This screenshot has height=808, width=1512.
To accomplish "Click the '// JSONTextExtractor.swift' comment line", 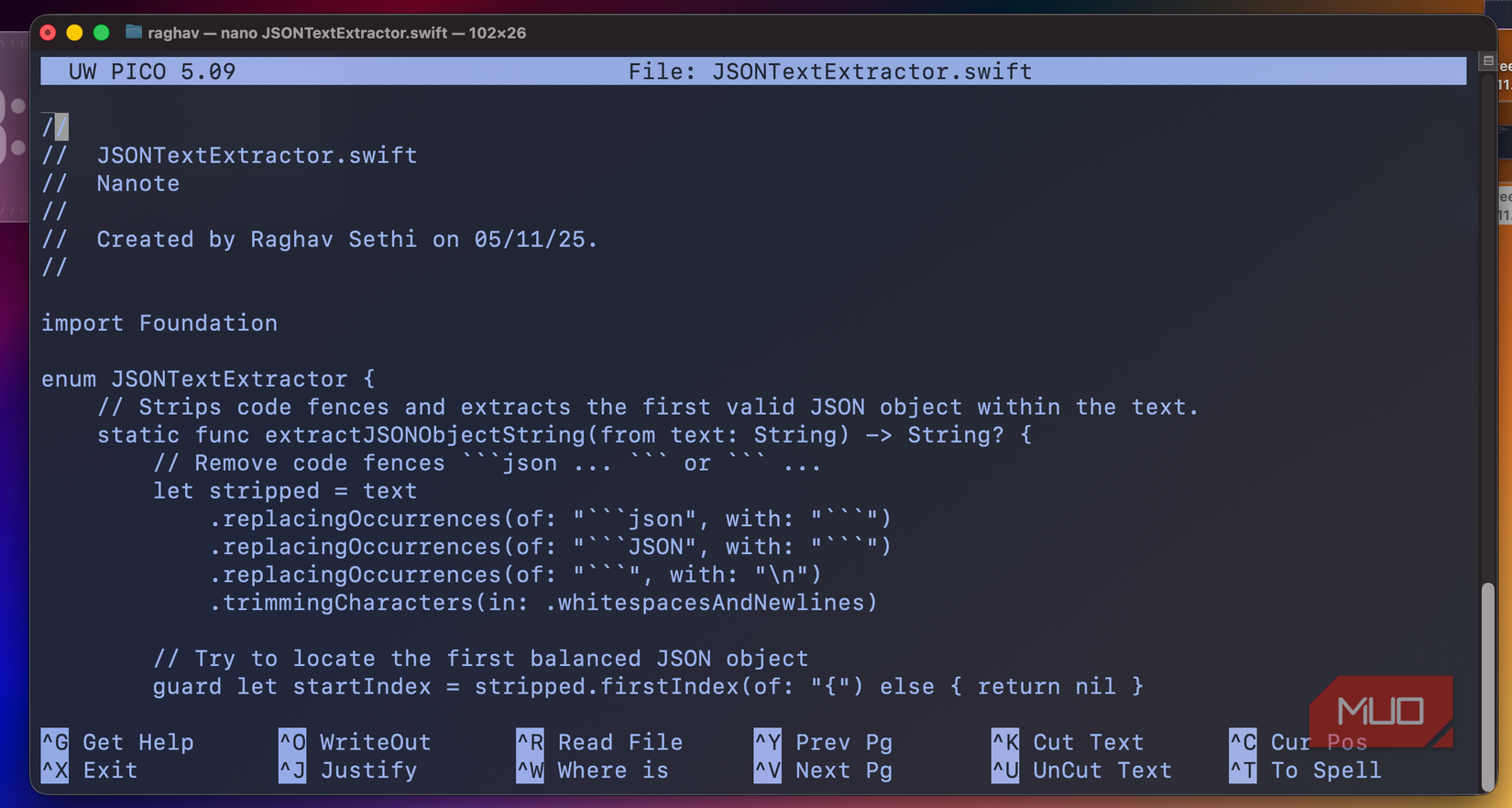I will [229, 156].
